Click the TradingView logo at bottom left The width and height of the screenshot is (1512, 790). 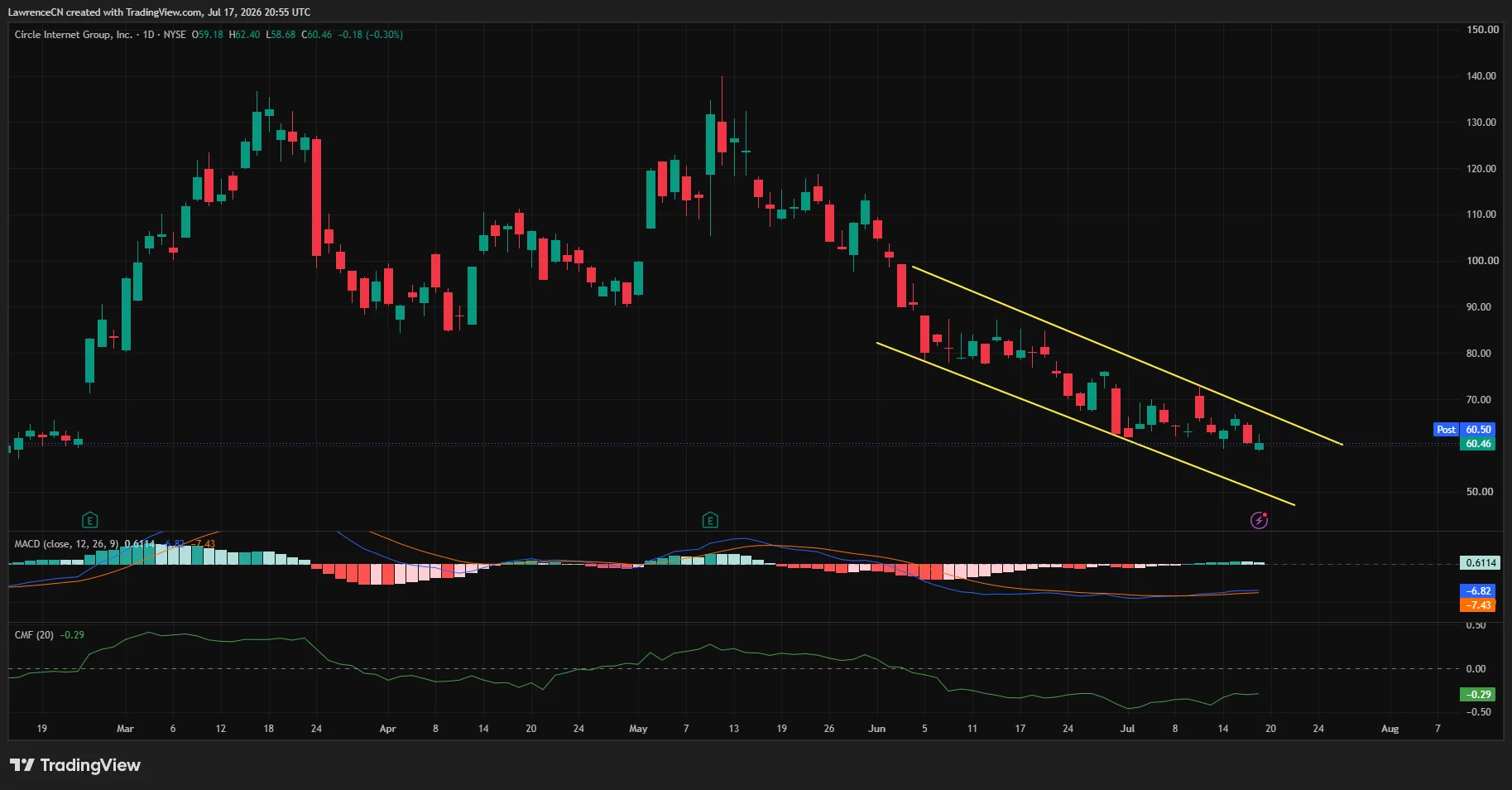[75, 765]
